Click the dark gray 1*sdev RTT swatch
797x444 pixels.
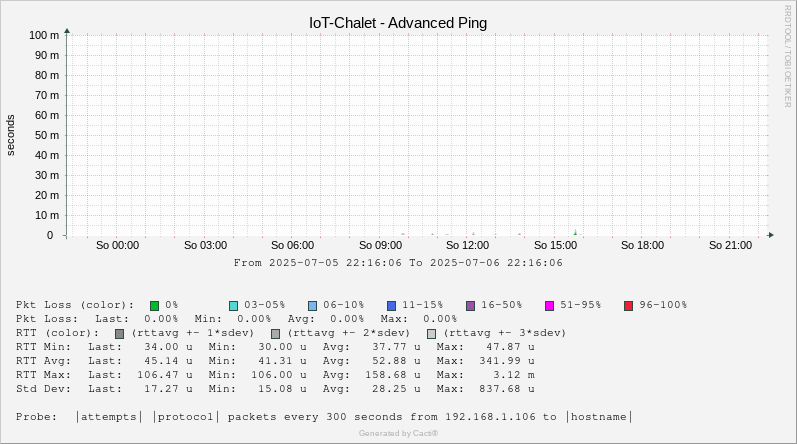pos(119,334)
